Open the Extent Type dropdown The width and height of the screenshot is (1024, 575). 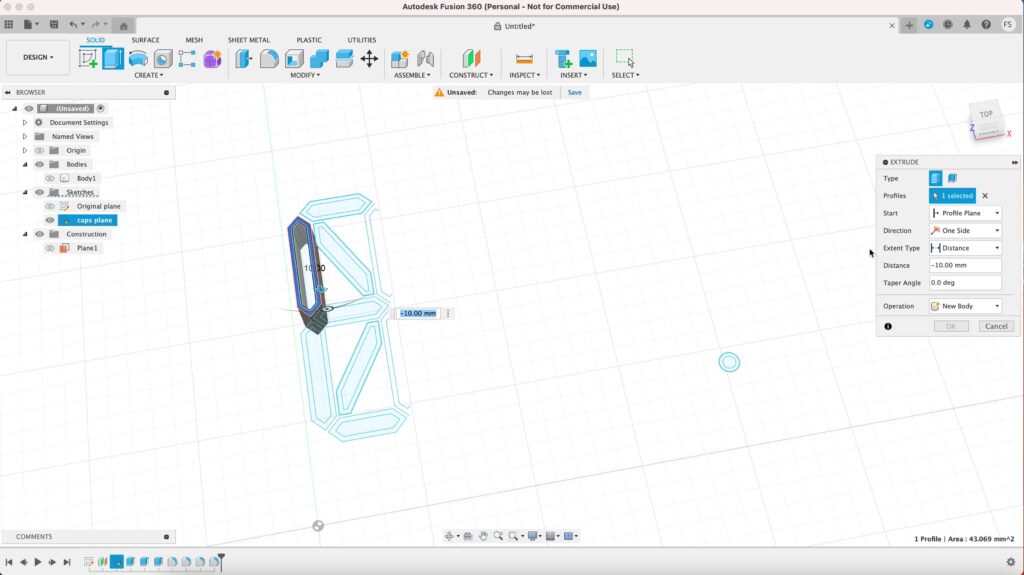point(965,248)
